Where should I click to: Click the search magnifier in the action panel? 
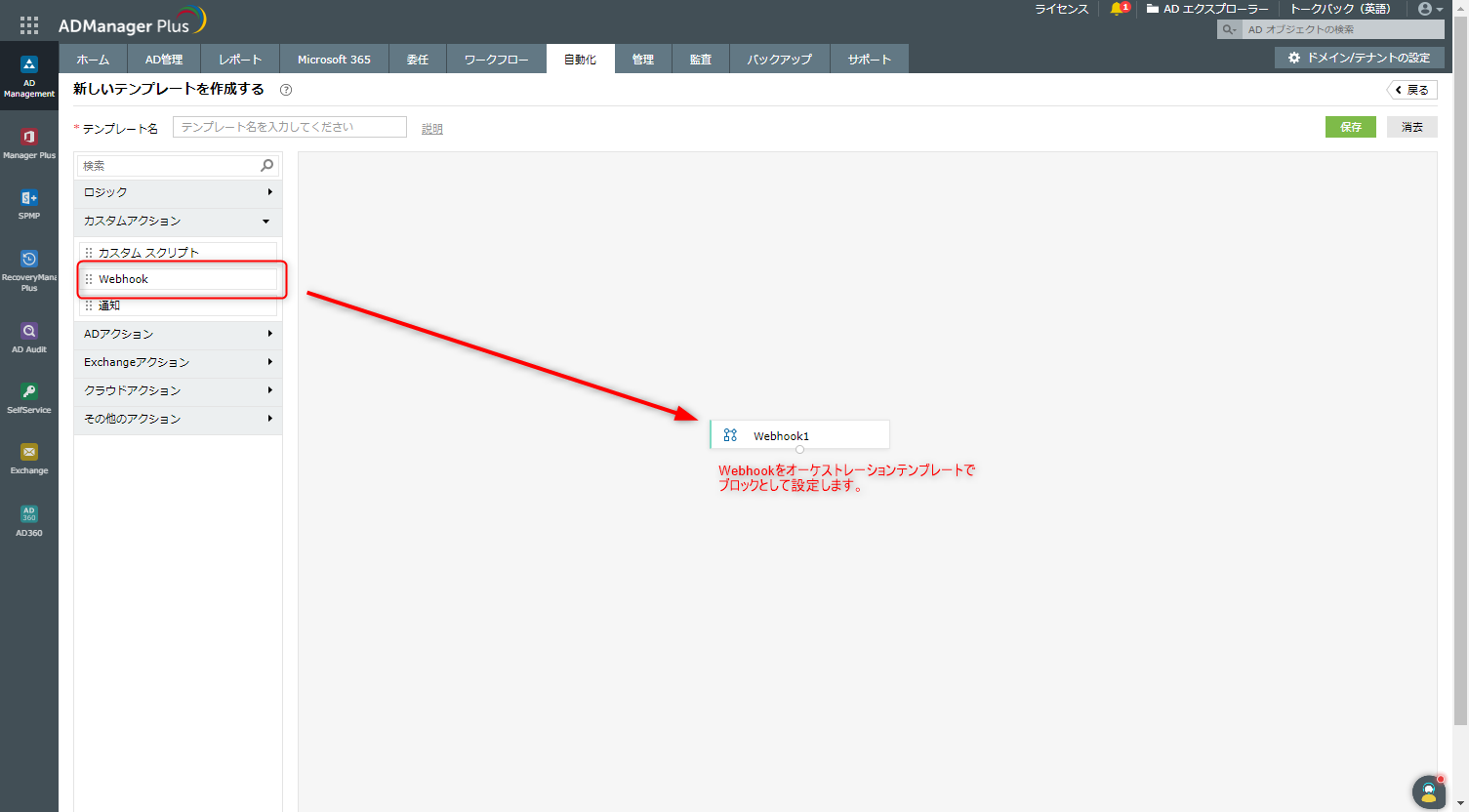(x=266, y=166)
